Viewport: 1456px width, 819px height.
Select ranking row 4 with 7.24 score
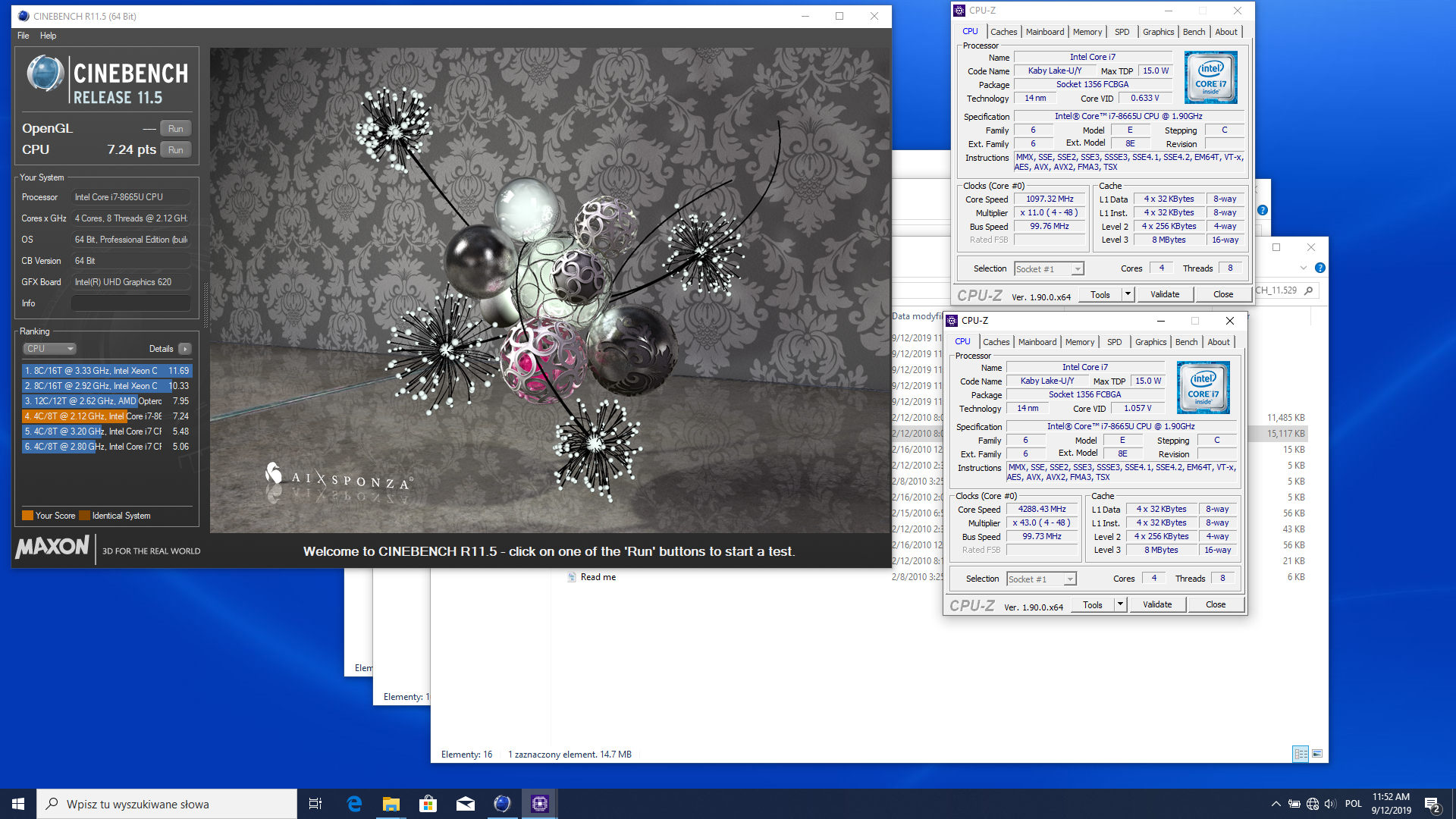(107, 416)
